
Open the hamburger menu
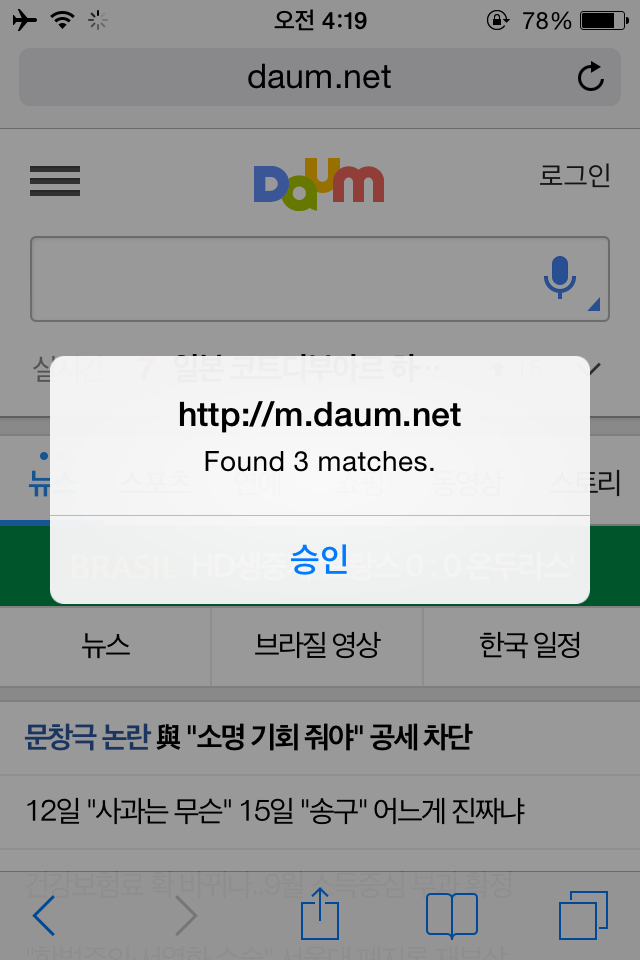(x=55, y=181)
